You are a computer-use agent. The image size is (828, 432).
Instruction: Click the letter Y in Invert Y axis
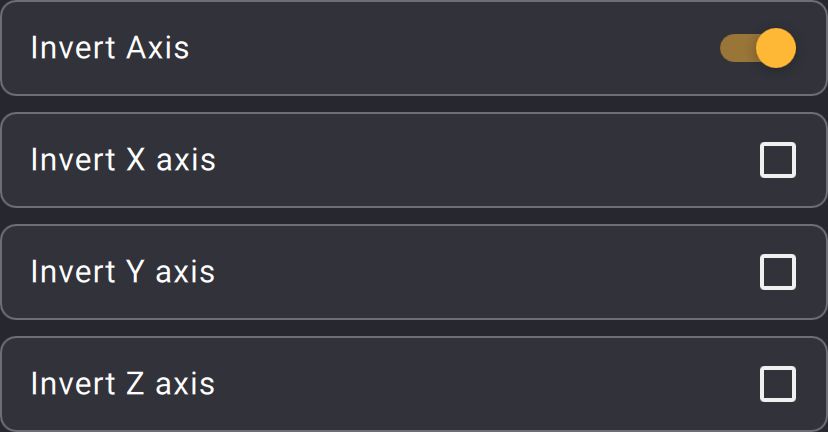(135, 272)
